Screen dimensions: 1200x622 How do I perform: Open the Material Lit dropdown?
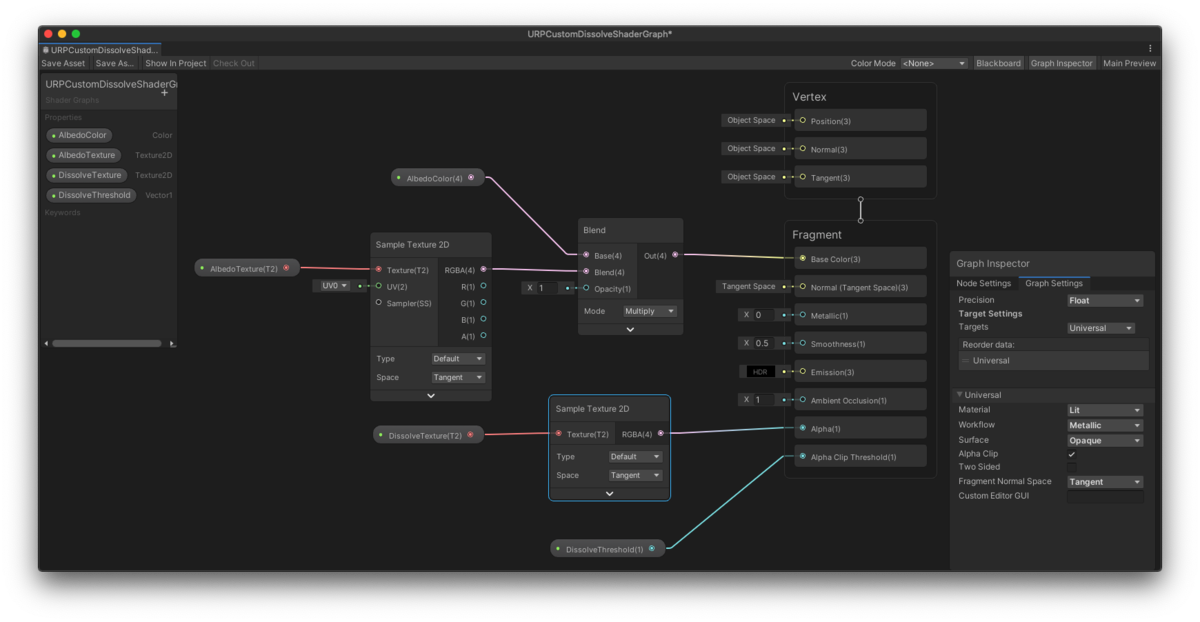[1105, 410]
